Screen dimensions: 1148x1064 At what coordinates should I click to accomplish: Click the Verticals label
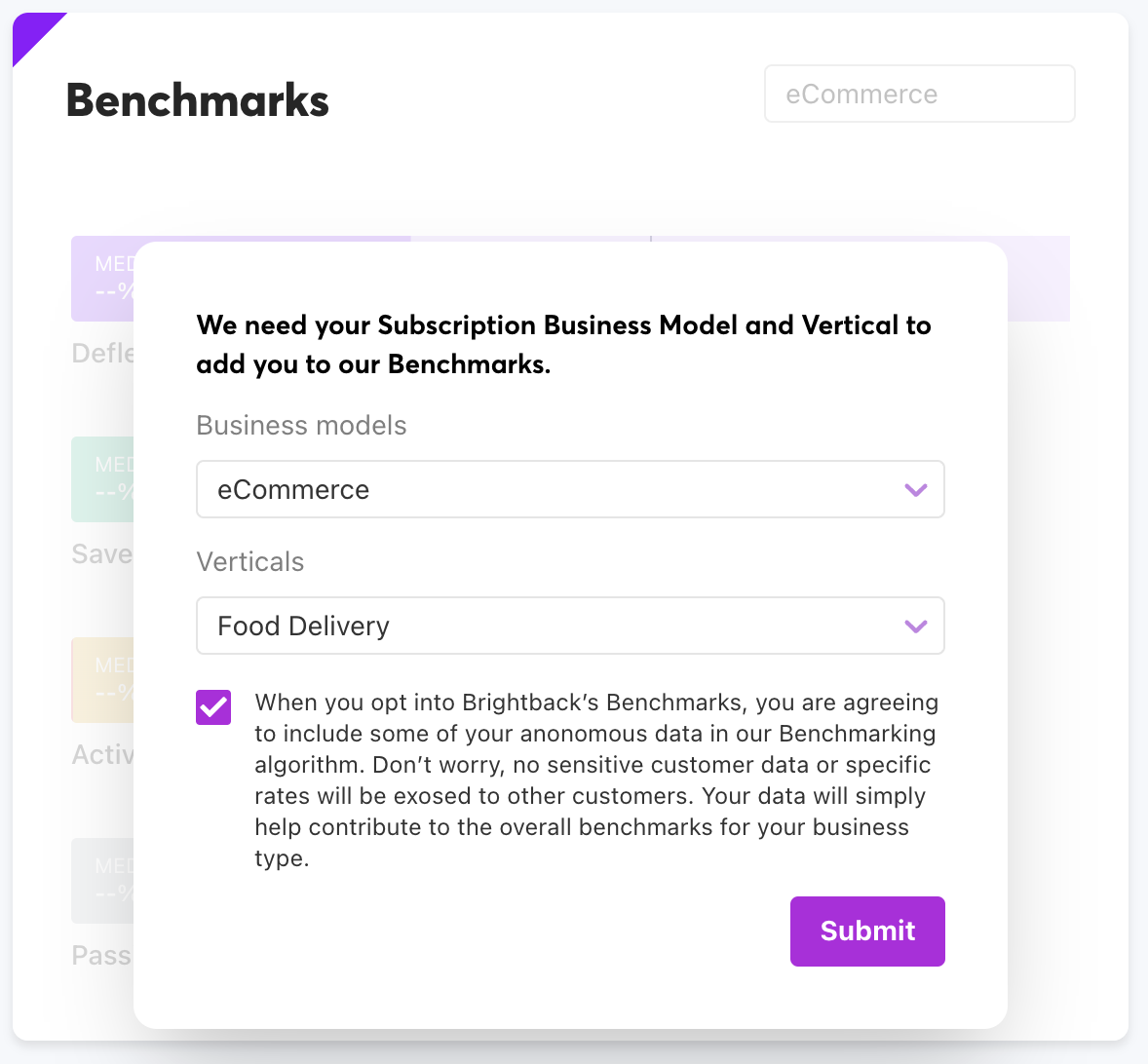249,562
